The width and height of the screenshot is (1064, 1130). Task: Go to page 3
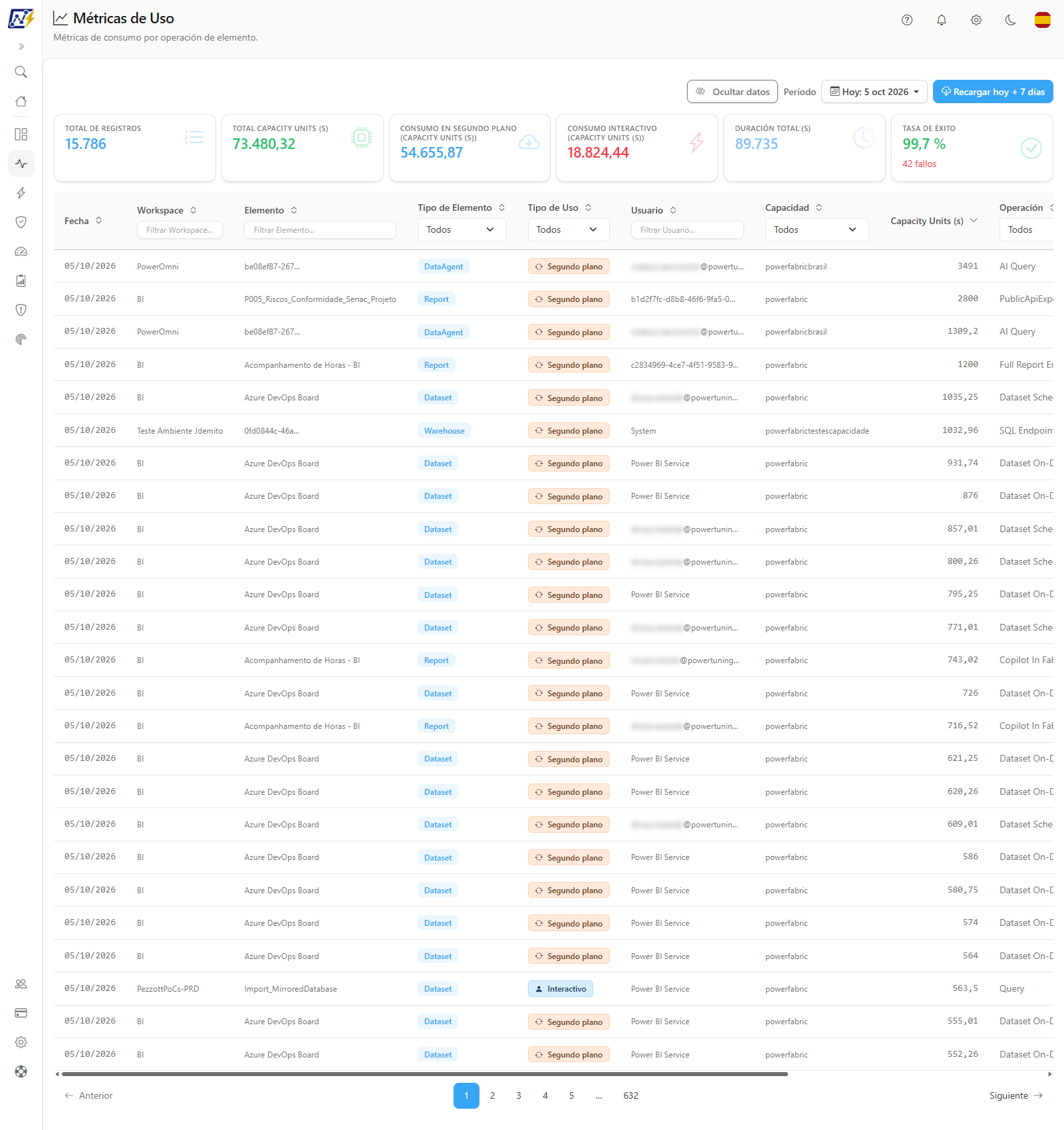click(519, 1095)
